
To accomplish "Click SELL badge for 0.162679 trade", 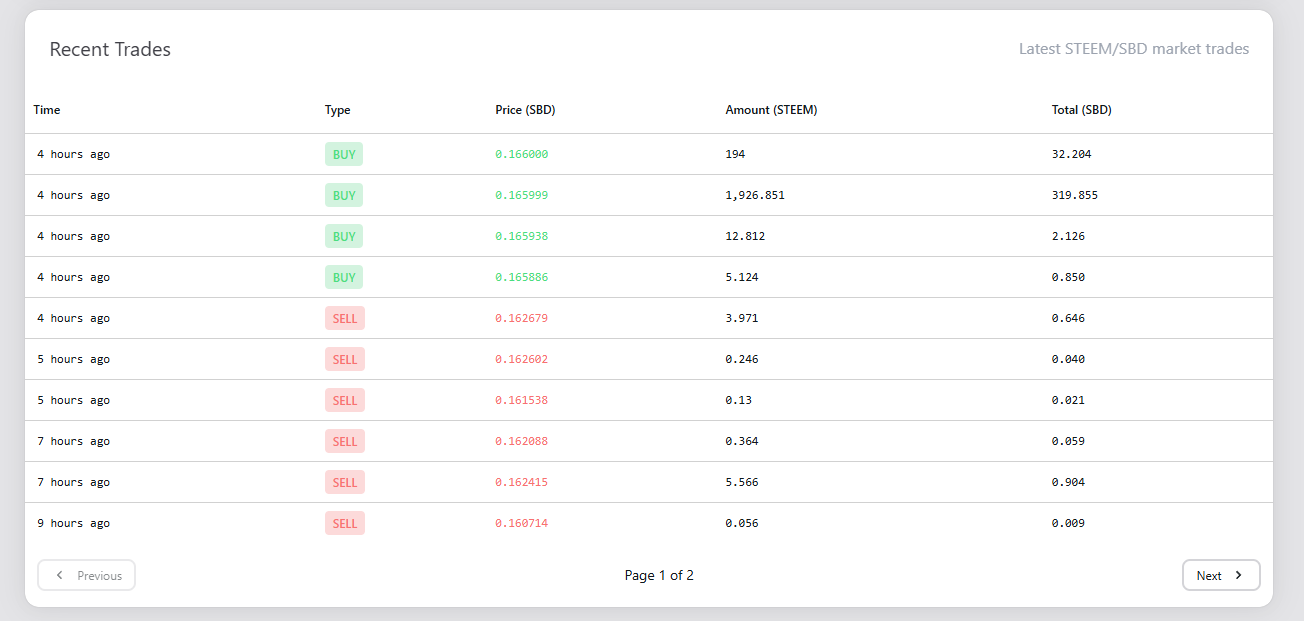I will coord(345,318).
